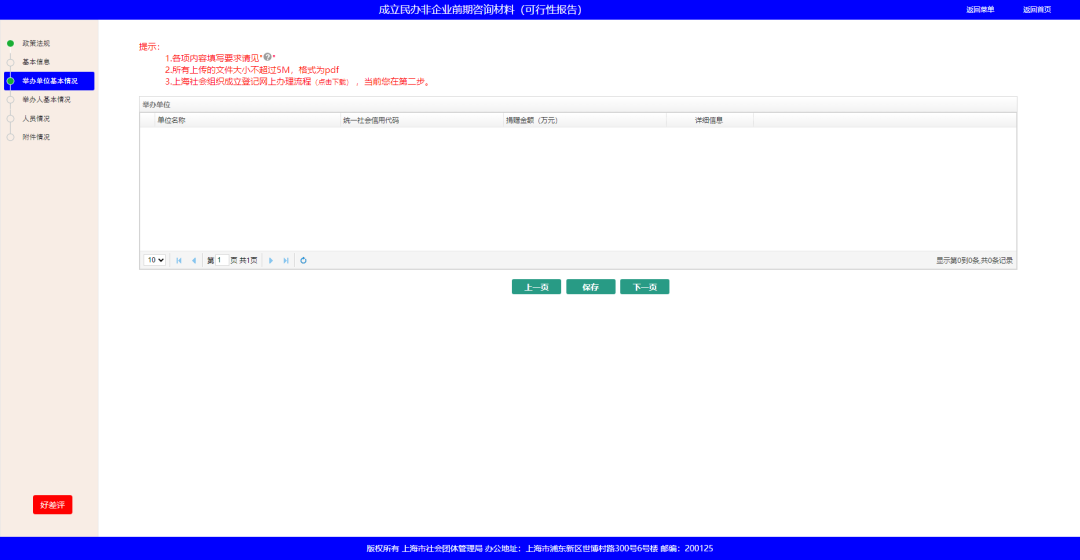
Task: Click the help question mark icon
Action: [x=268, y=57]
